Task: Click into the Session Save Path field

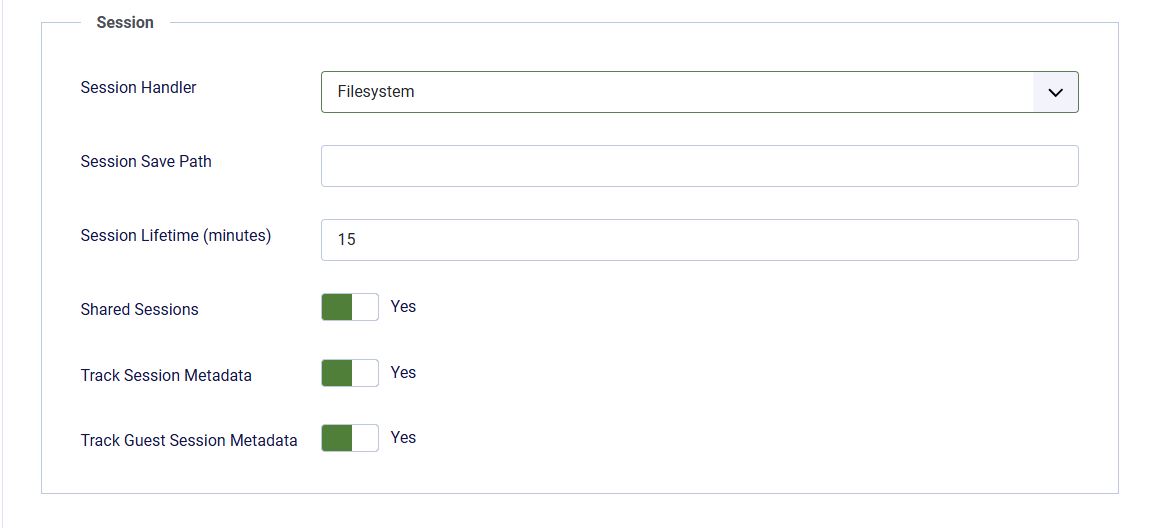Action: (700, 166)
